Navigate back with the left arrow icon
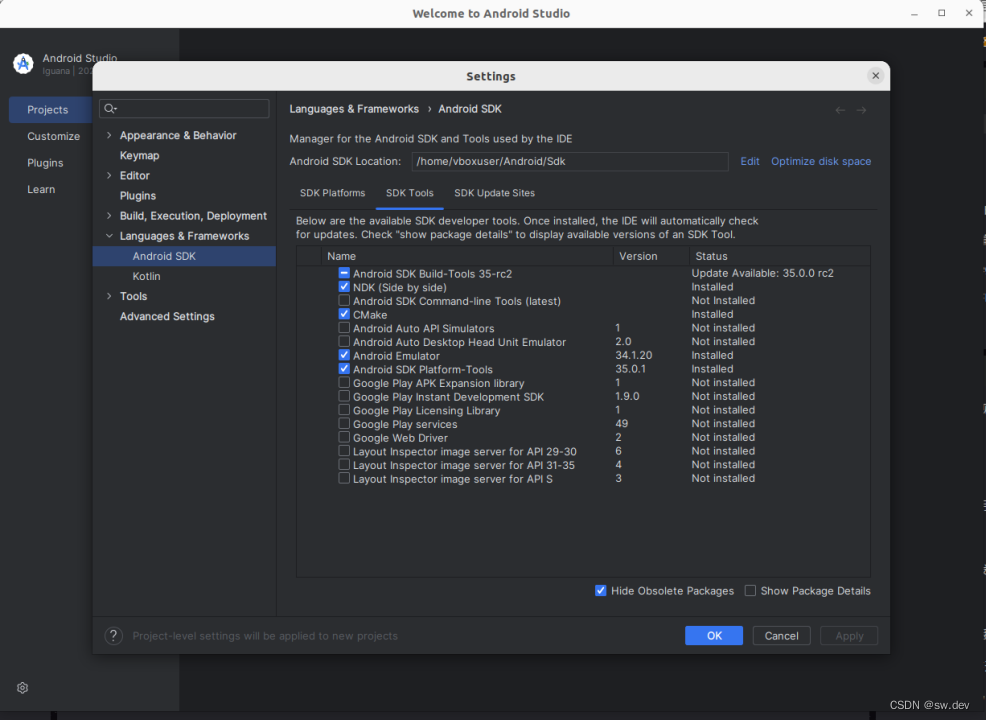This screenshot has width=986, height=720. click(x=840, y=110)
